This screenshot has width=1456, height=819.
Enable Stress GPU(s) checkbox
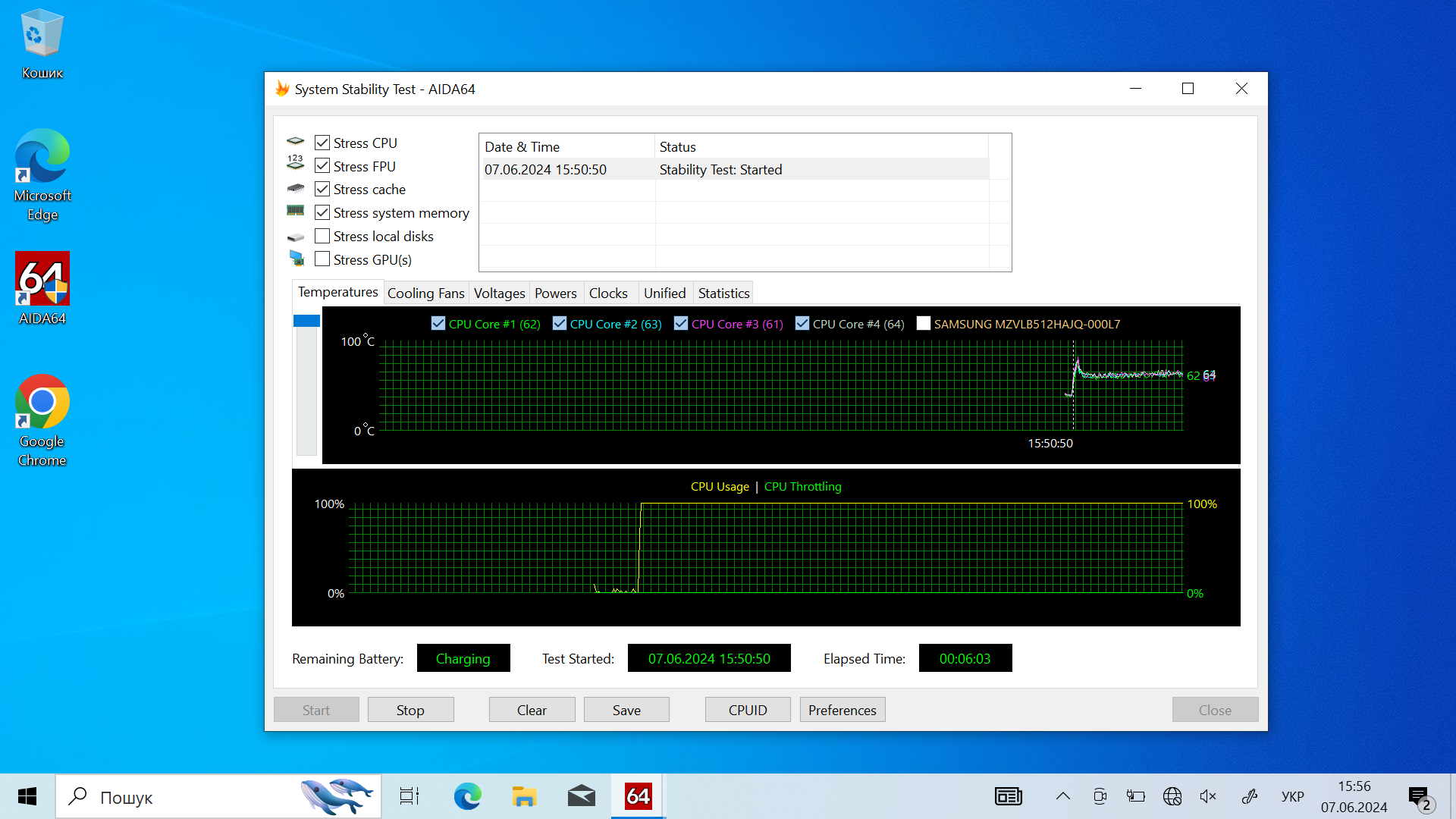click(x=322, y=259)
